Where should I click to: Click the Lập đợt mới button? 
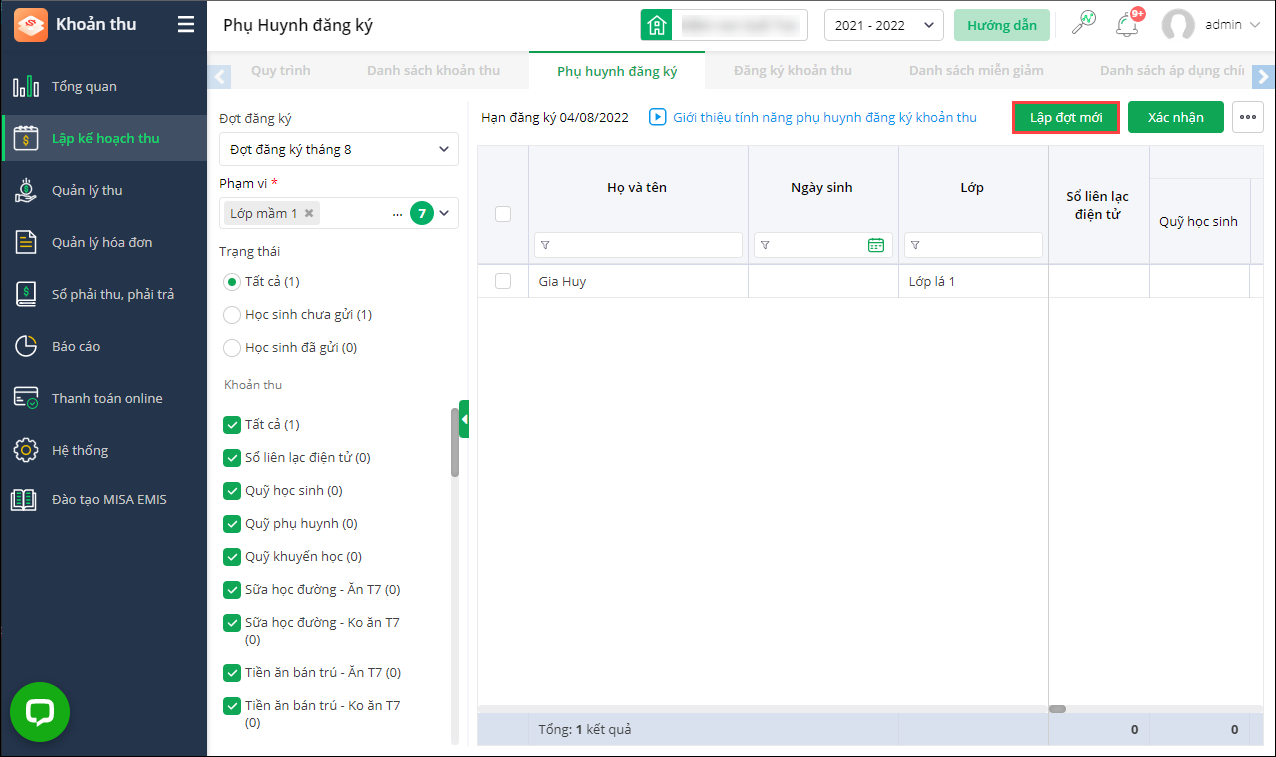click(x=1066, y=117)
